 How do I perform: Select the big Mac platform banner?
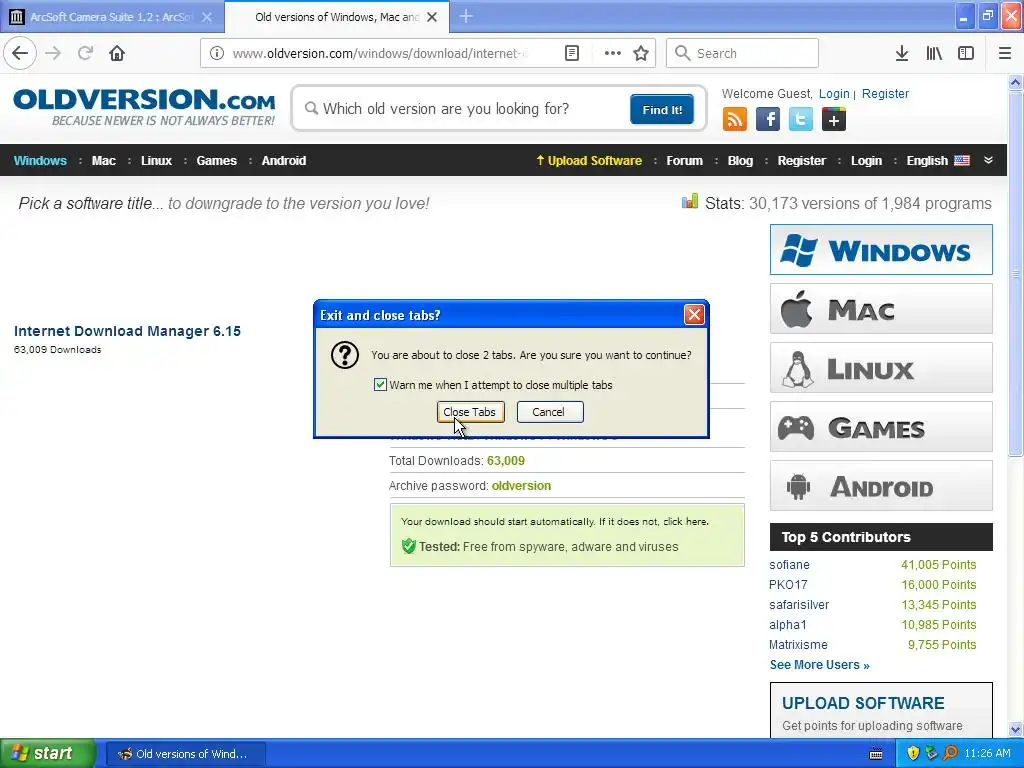click(881, 308)
